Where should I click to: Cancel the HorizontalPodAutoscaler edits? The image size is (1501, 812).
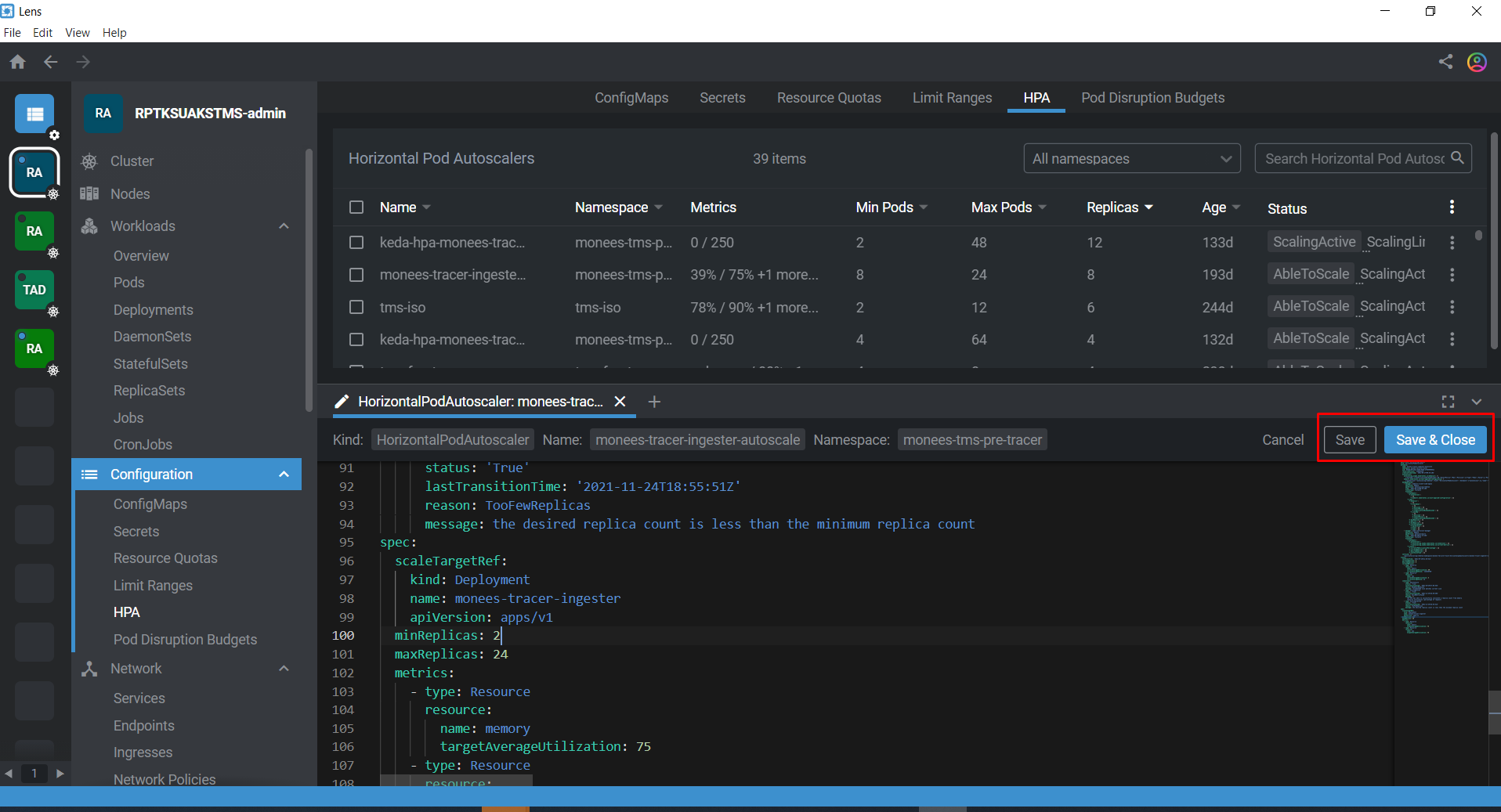(x=1282, y=439)
